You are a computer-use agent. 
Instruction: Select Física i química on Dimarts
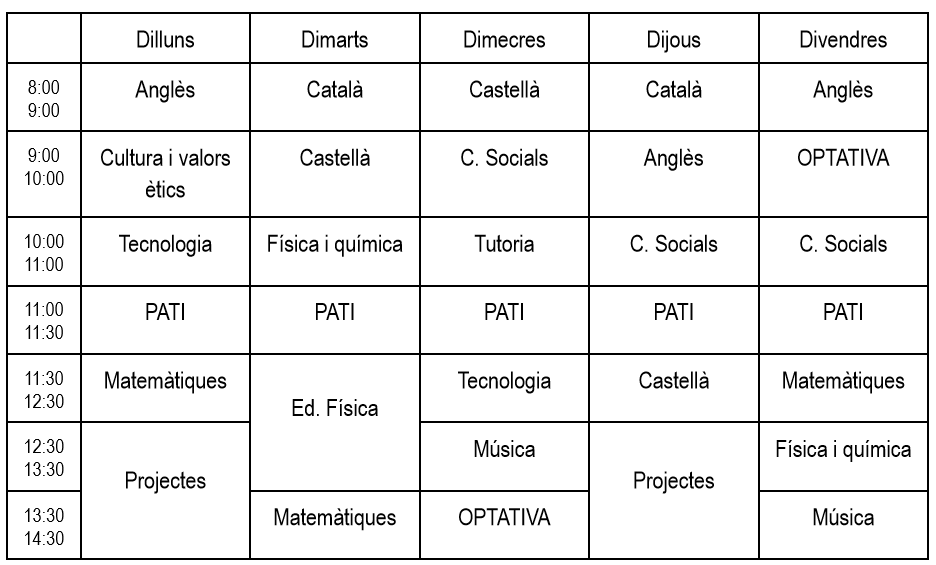pos(334,245)
